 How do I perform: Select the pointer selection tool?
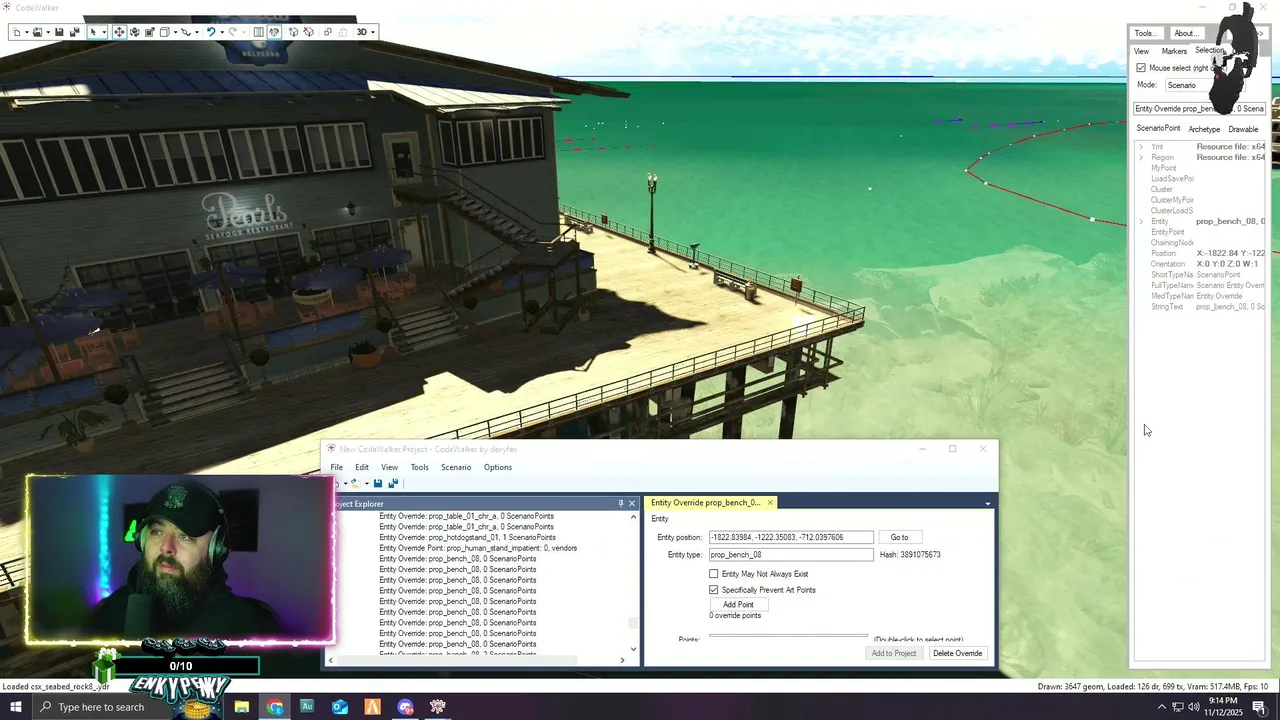tap(93, 32)
